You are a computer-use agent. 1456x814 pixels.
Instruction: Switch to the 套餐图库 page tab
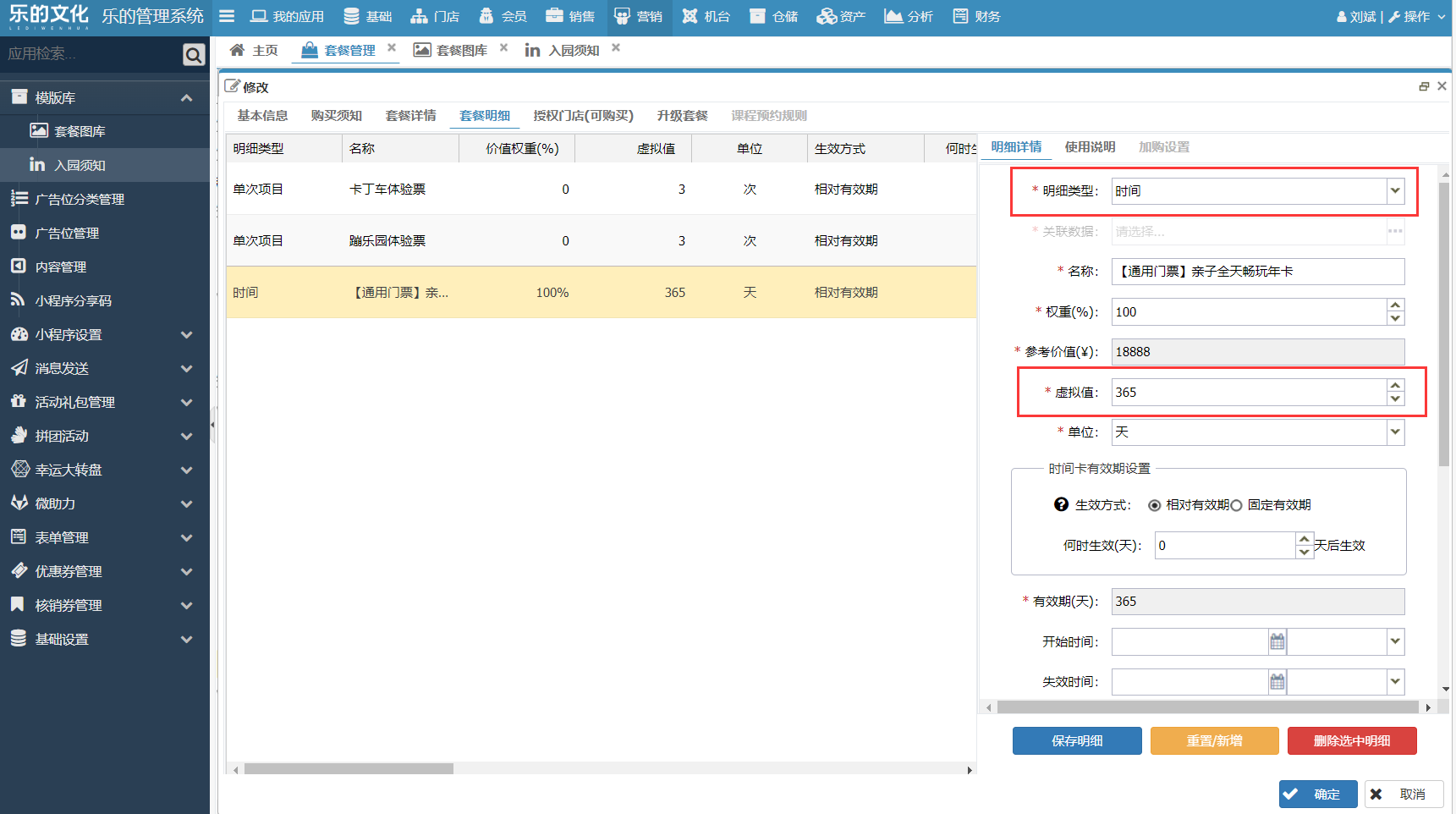[450, 50]
